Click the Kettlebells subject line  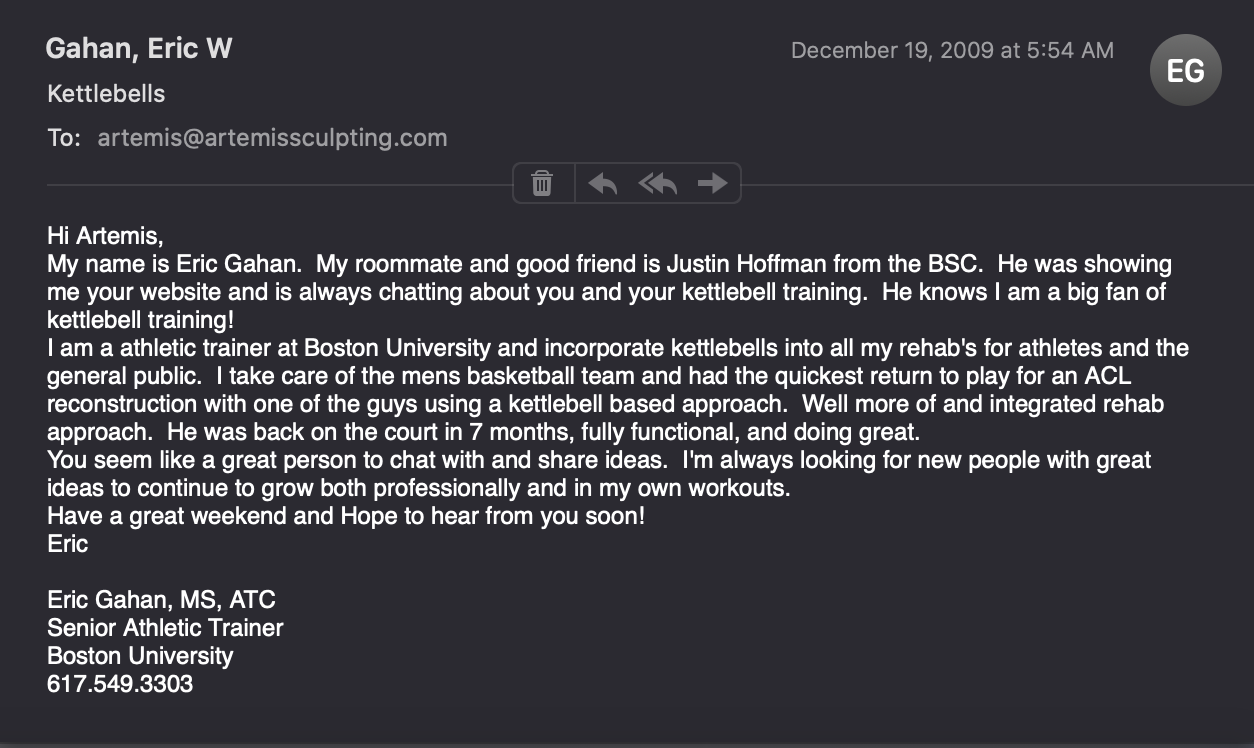pyautogui.click(x=106, y=94)
